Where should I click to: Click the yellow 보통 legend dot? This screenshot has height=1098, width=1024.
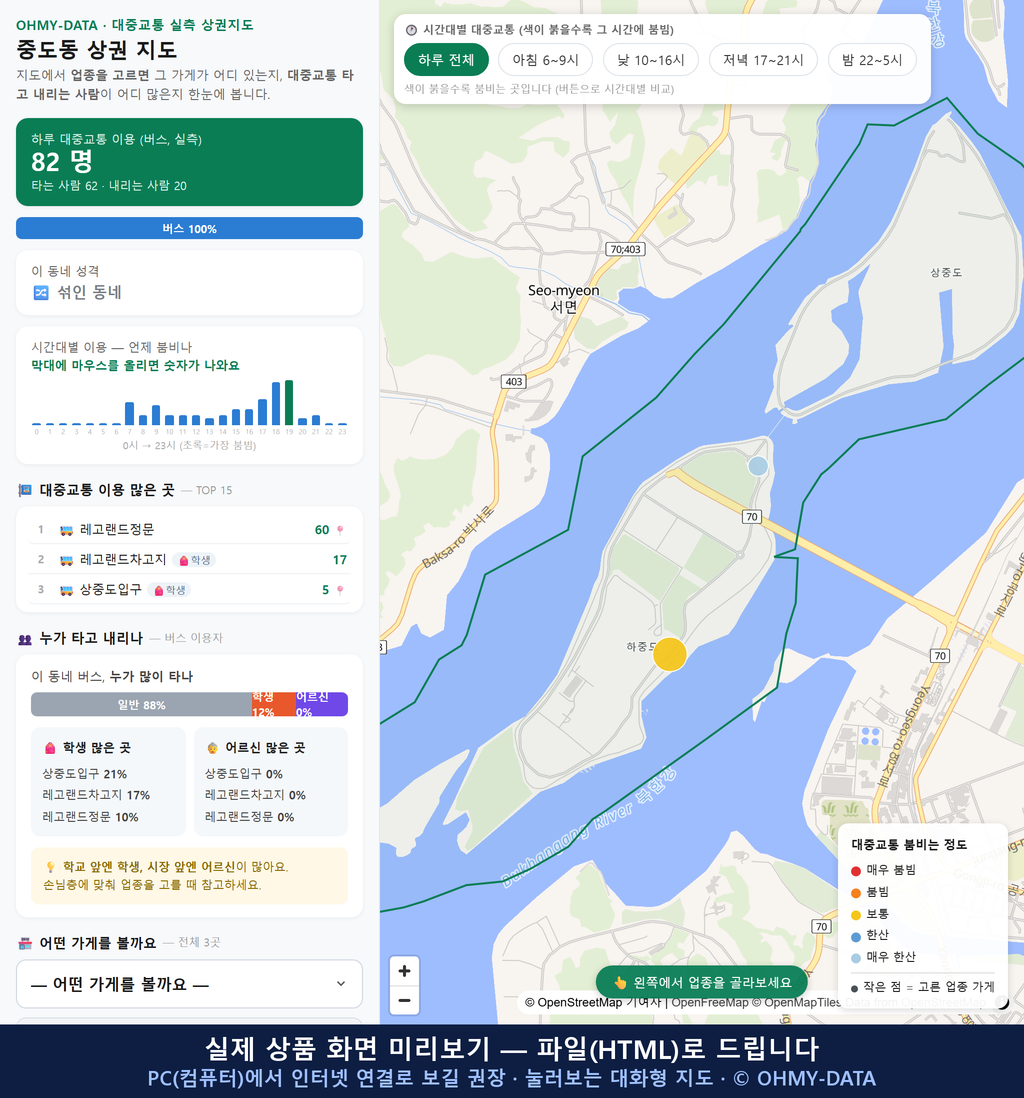(855, 915)
